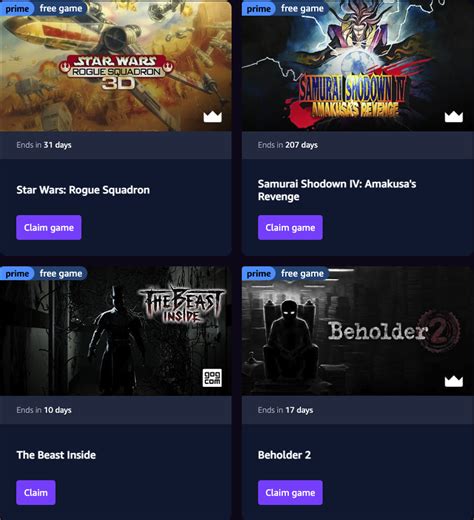The height and width of the screenshot is (520, 474).
Task: Open Star Wars Rogue Squadron 3D artwork
Action: (x=116, y=66)
